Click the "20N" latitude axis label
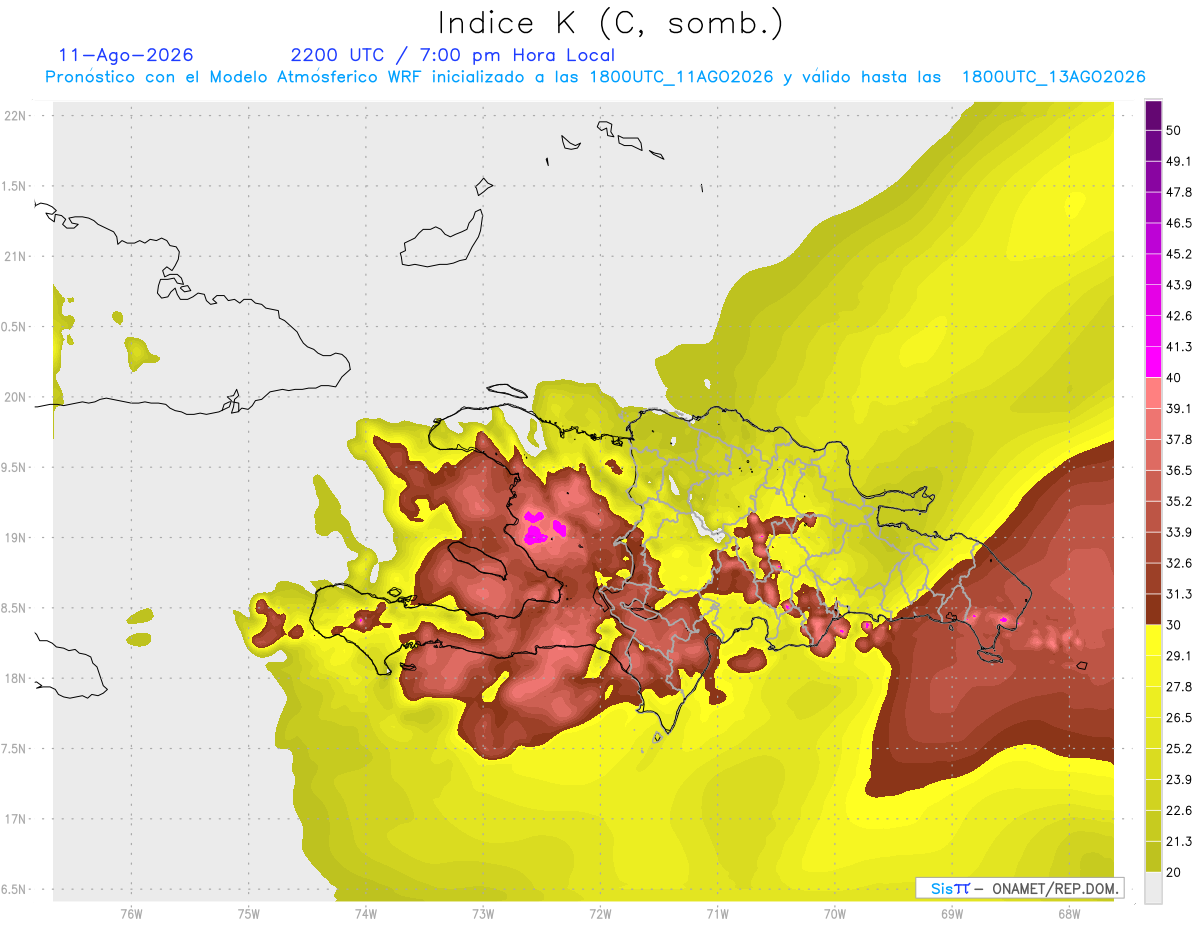This screenshot has height=927, width=1200. tap(16, 398)
